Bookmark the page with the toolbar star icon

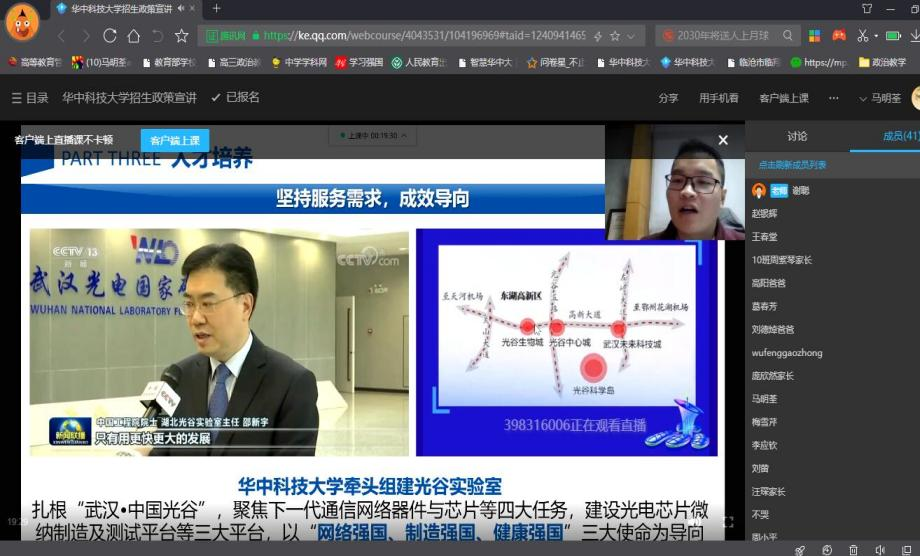182,36
